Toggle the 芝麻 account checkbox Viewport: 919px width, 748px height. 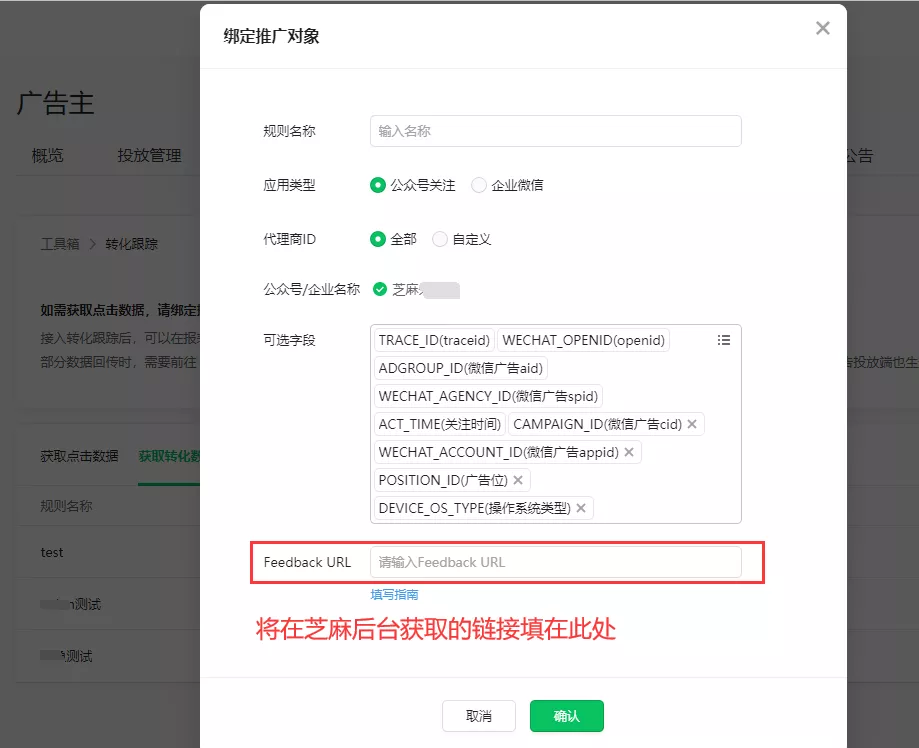[379, 291]
